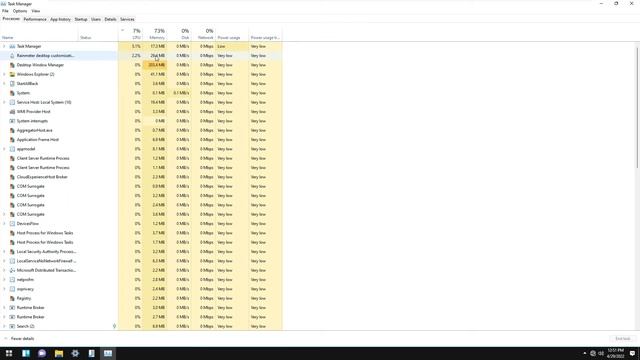Click the network icon in system tray
This screenshot has height=360, width=640.
(593, 353)
